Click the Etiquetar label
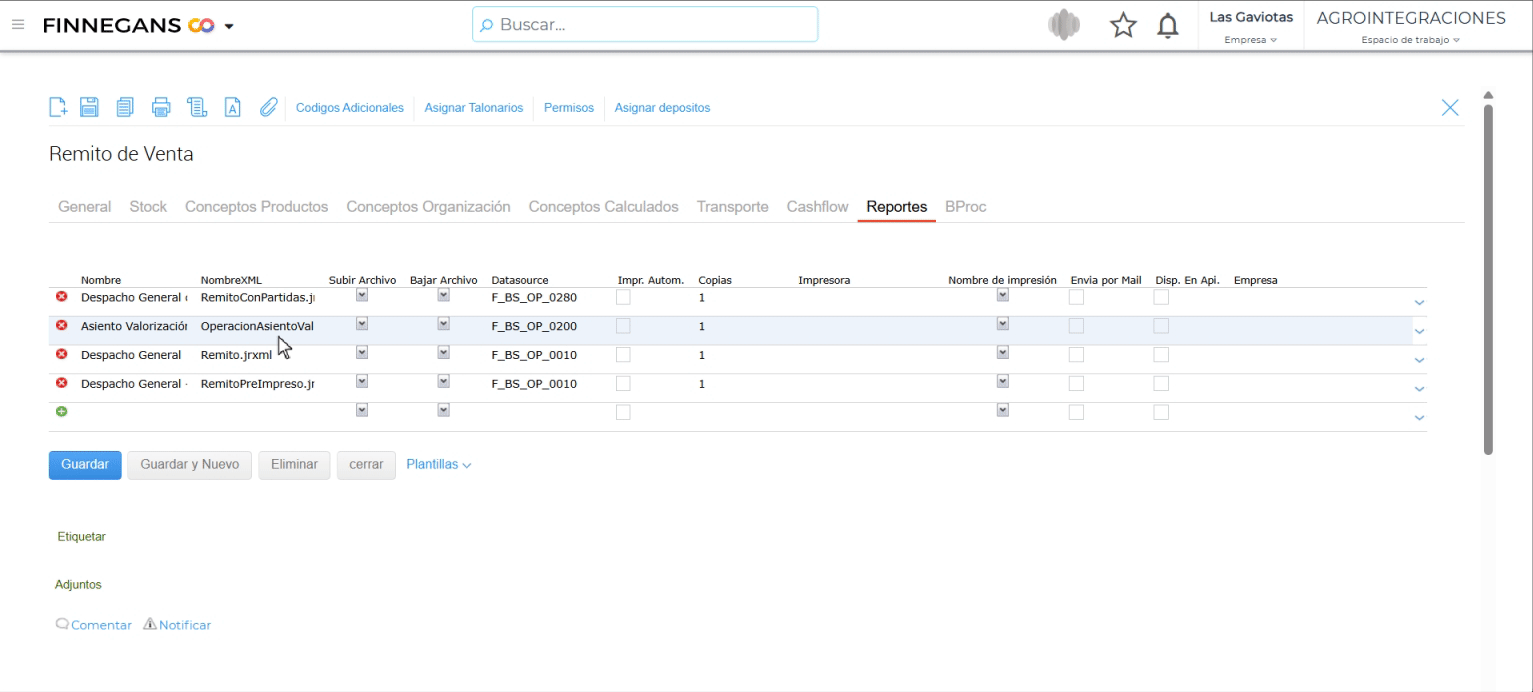Screen dimensions: 1533x692 pyautogui.click(x=82, y=537)
